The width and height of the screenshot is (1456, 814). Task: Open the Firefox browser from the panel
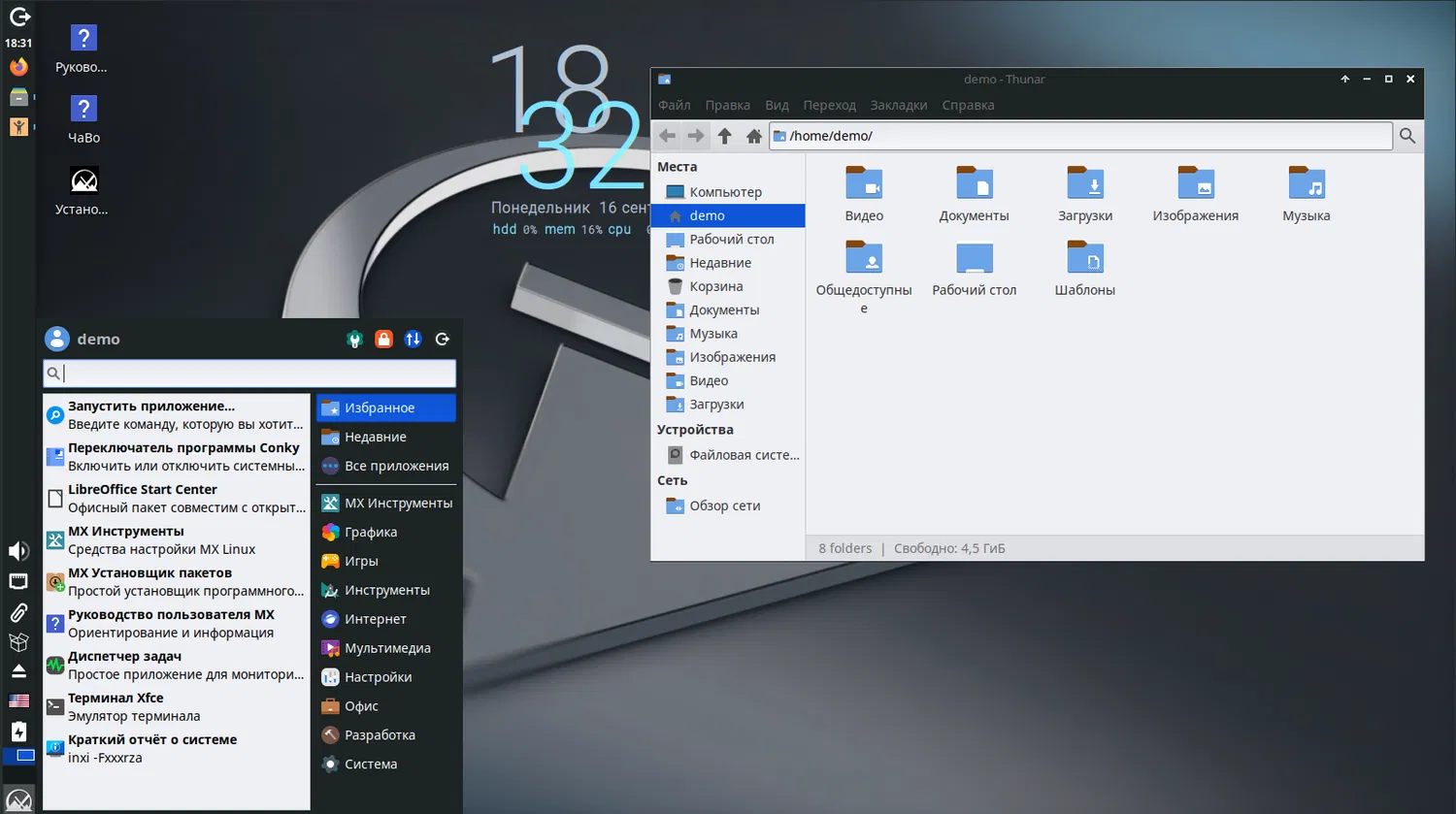18,67
